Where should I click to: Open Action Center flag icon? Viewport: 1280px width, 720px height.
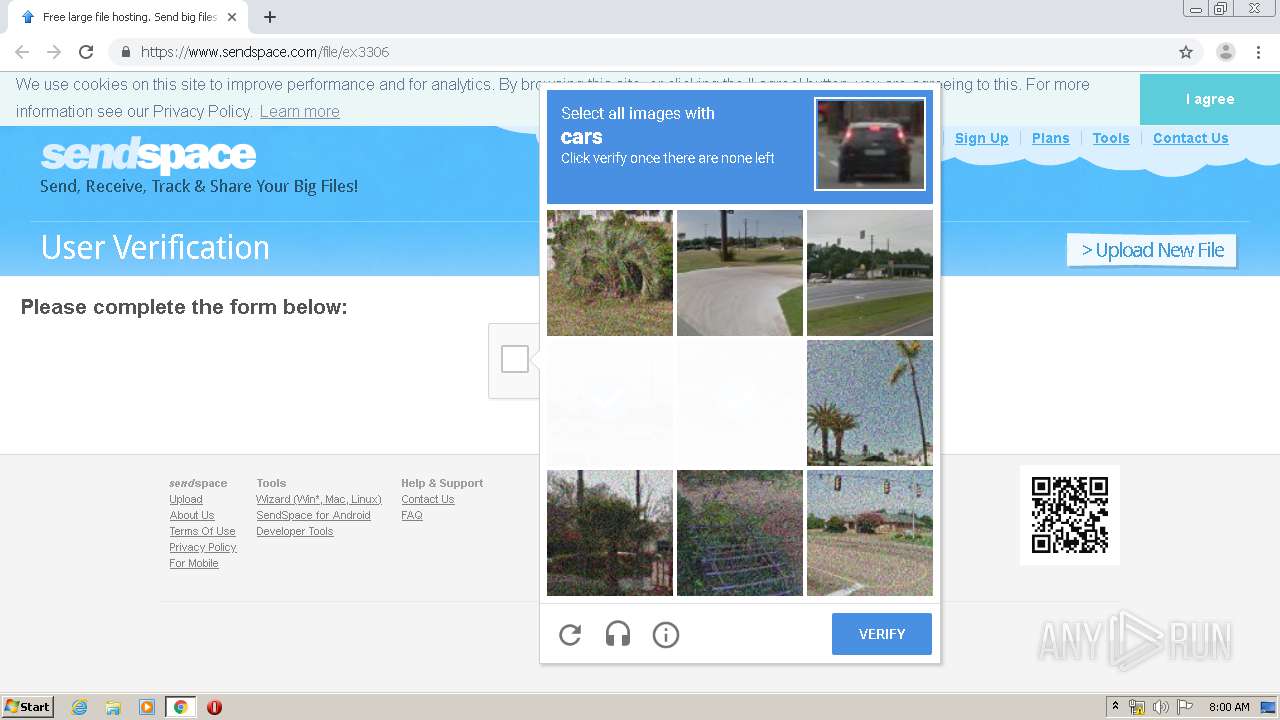click(1186, 707)
